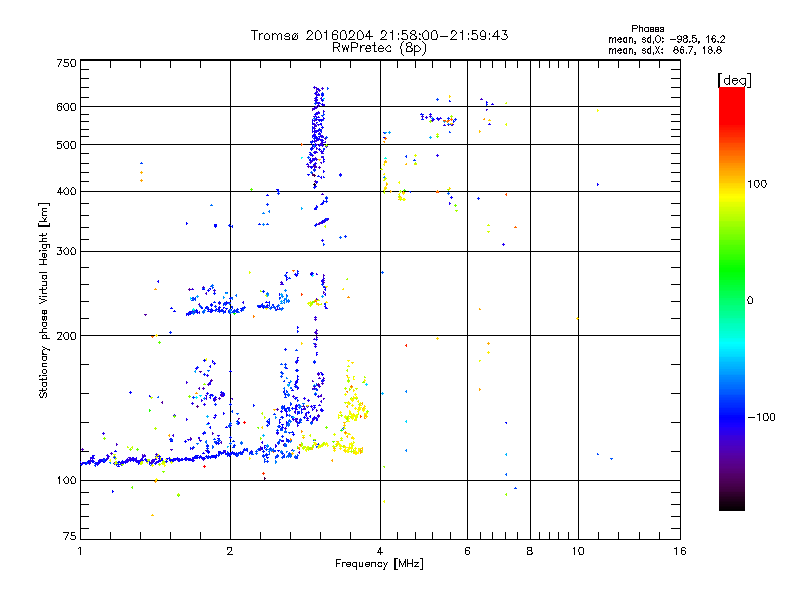Click the x-axis tick label '4'
Viewport: 800px width, 600px height.
(380, 551)
